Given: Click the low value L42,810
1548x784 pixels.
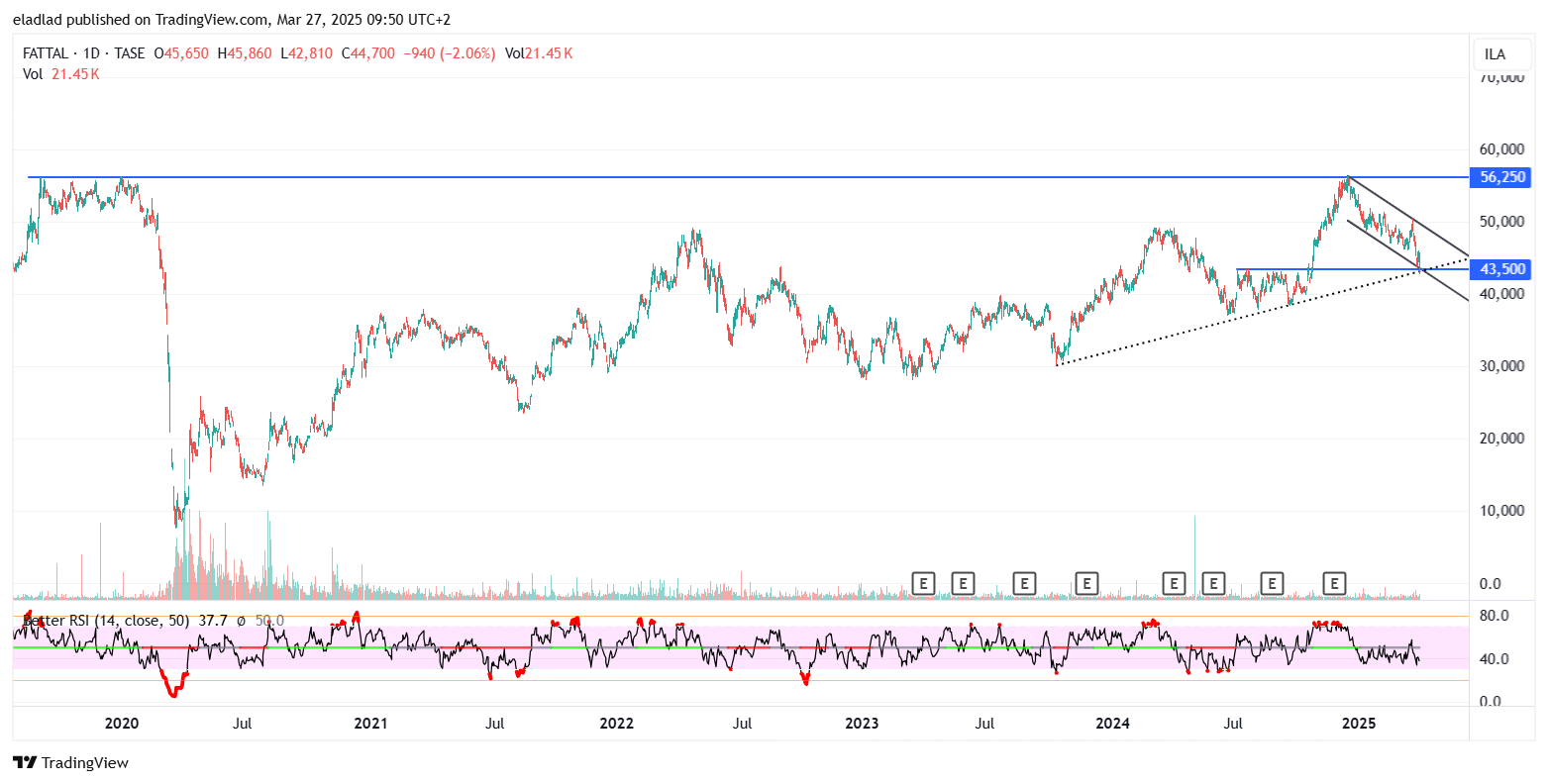Looking at the screenshot, I should (x=306, y=53).
